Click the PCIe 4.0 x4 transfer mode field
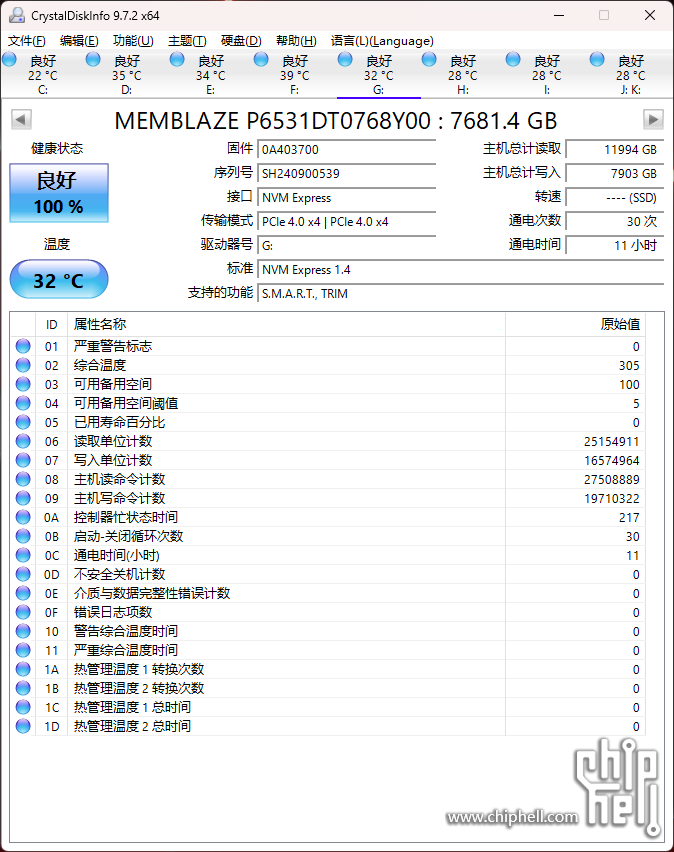Image resolution: width=674 pixels, height=852 pixels. click(347, 222)
